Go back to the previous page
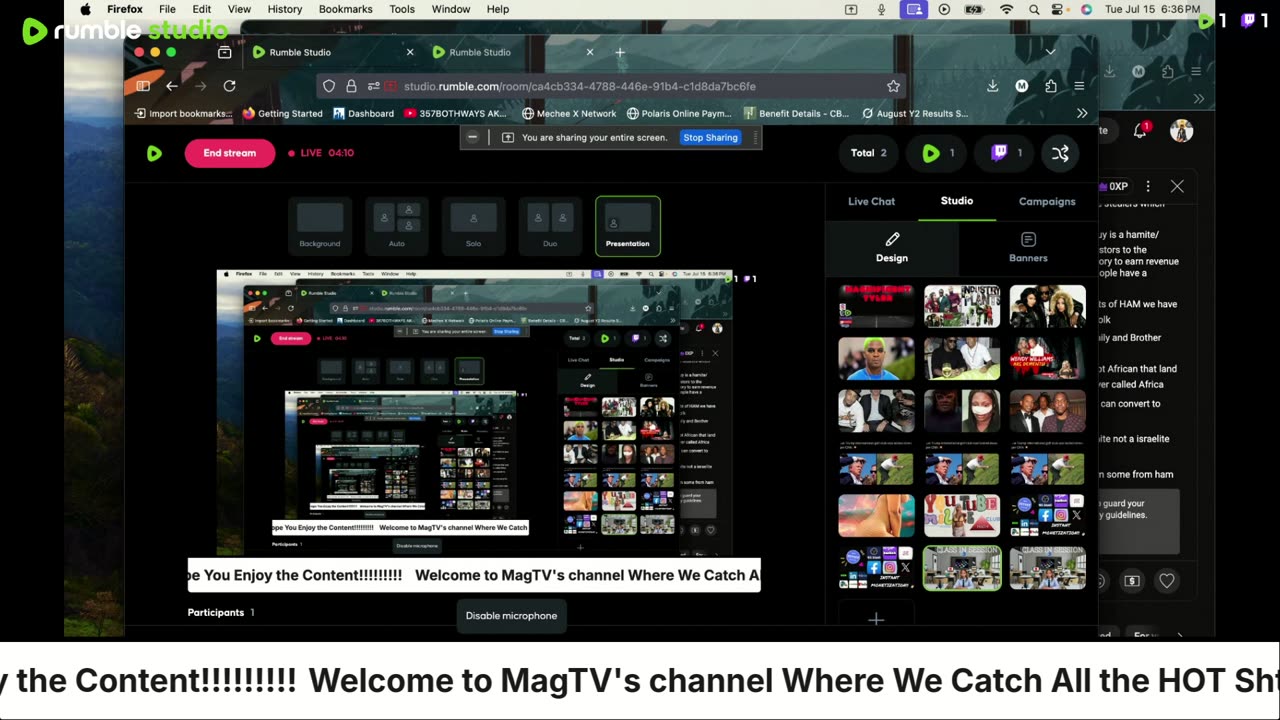The width and height of the screenshot is (1280, 720). tap(172, 86)
